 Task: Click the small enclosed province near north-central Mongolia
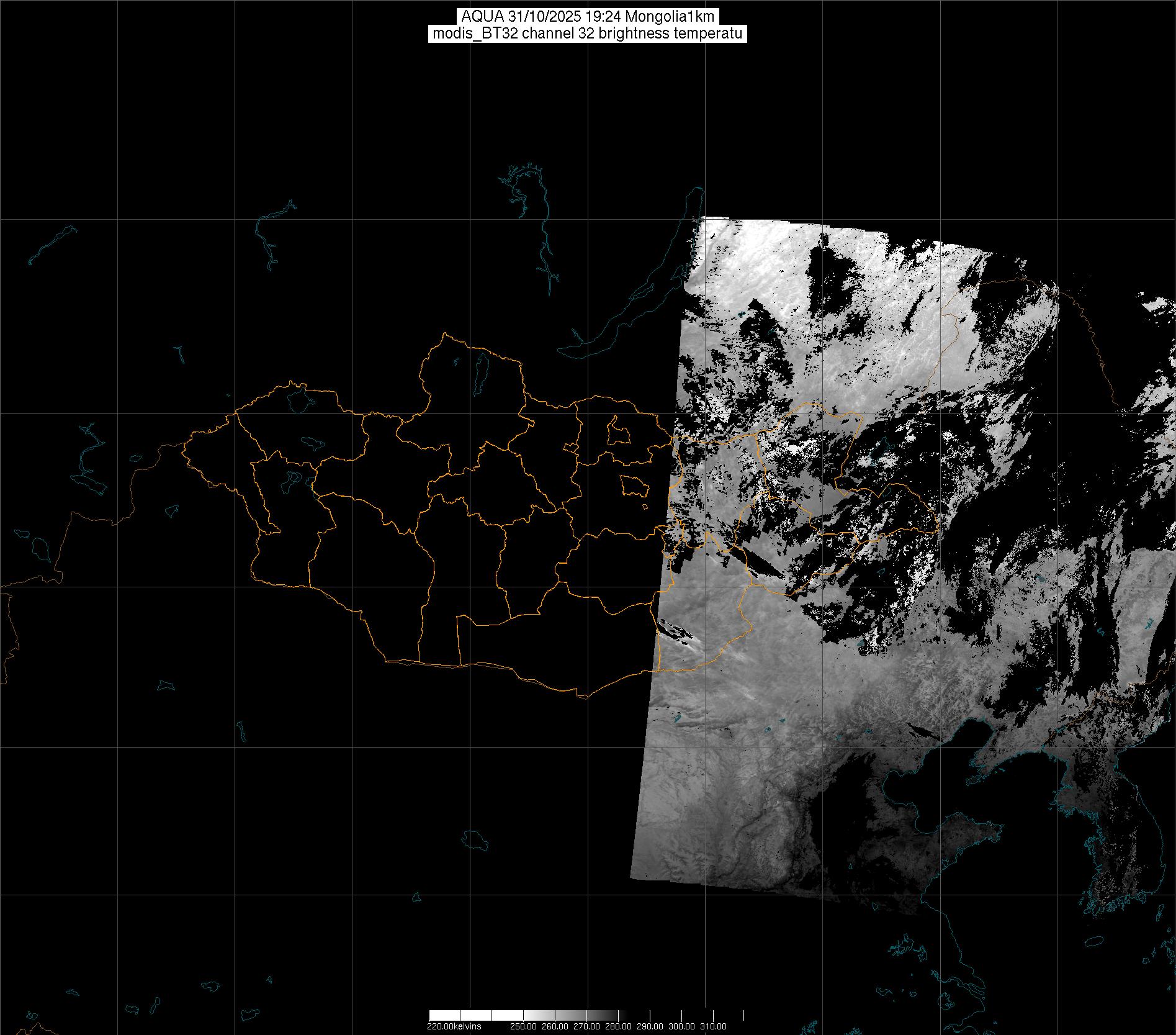pyautogui.click(x=617, y=430)
